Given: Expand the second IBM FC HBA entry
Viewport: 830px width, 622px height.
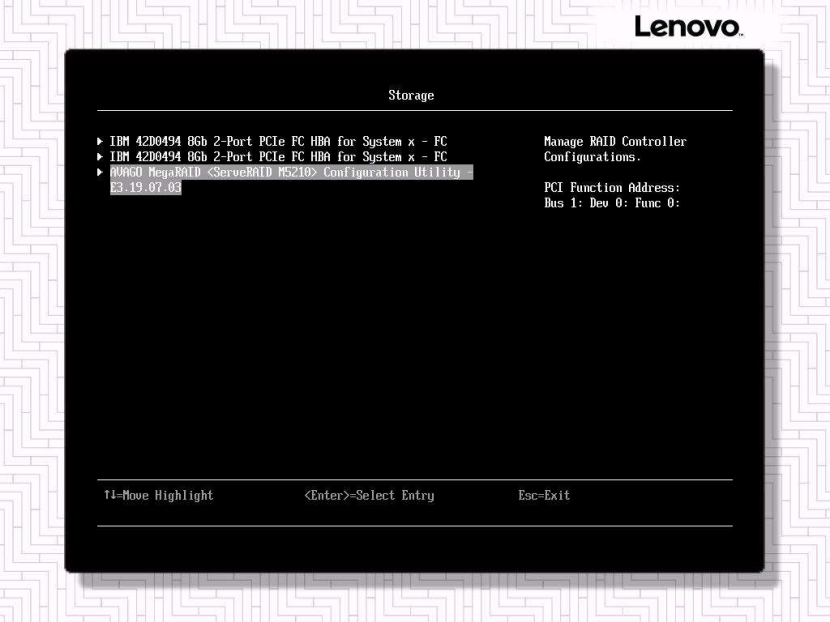Looking at the screenshot, I should (x=100, y=156).
